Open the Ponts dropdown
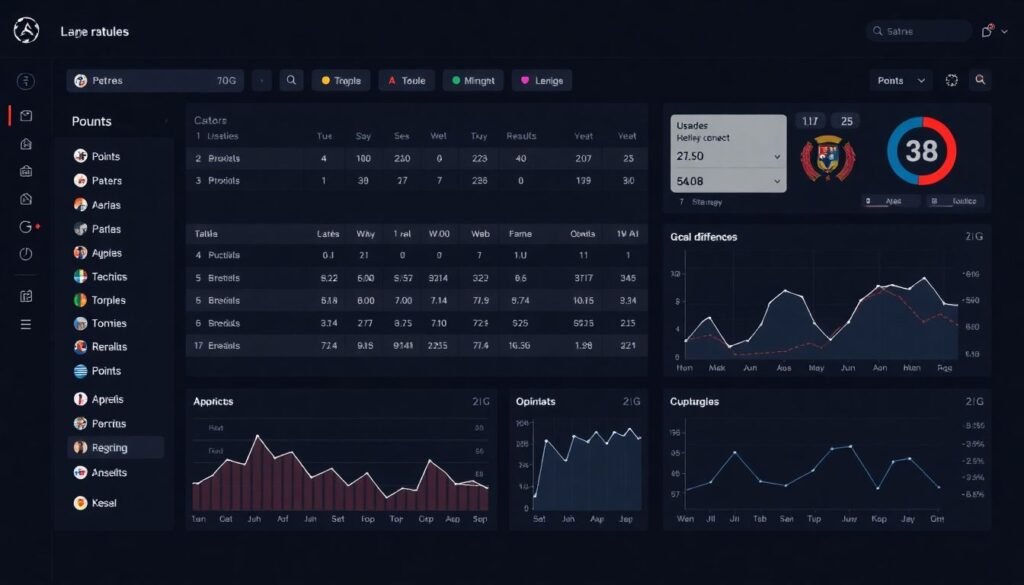The height and width of the screenshot is (585, 1024). [x=901, y=81]
